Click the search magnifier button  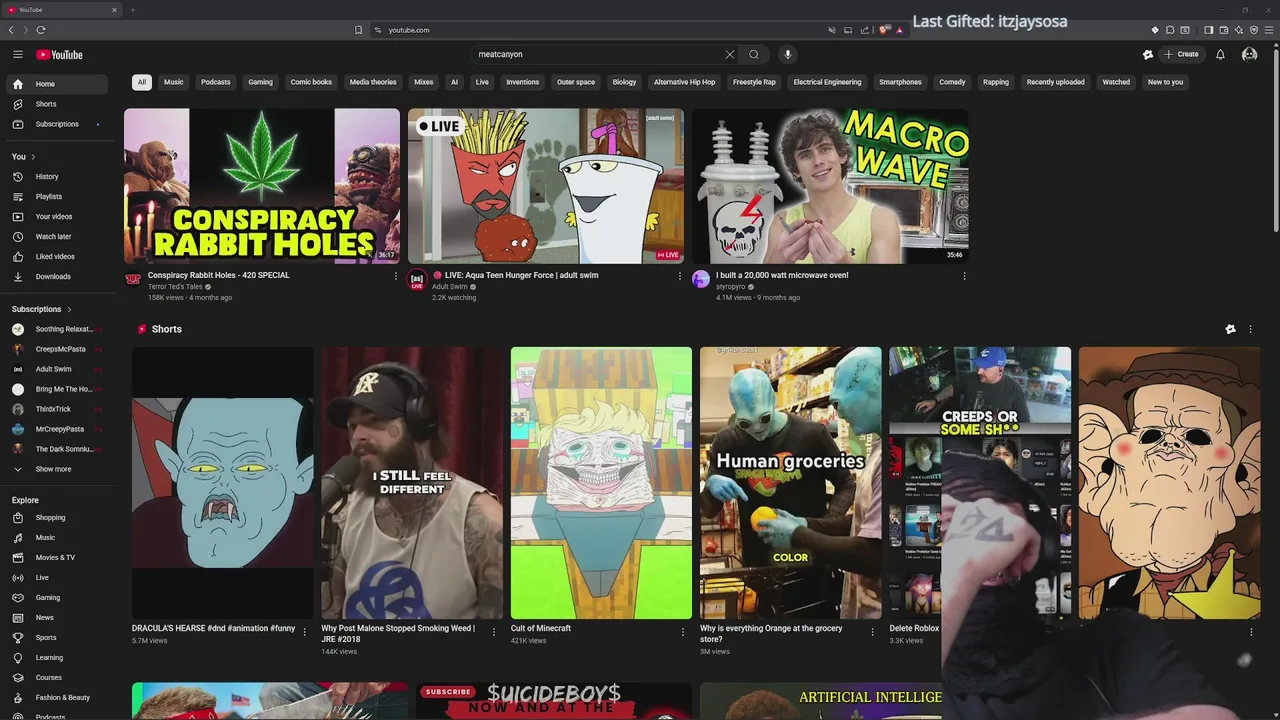[754, 54]
